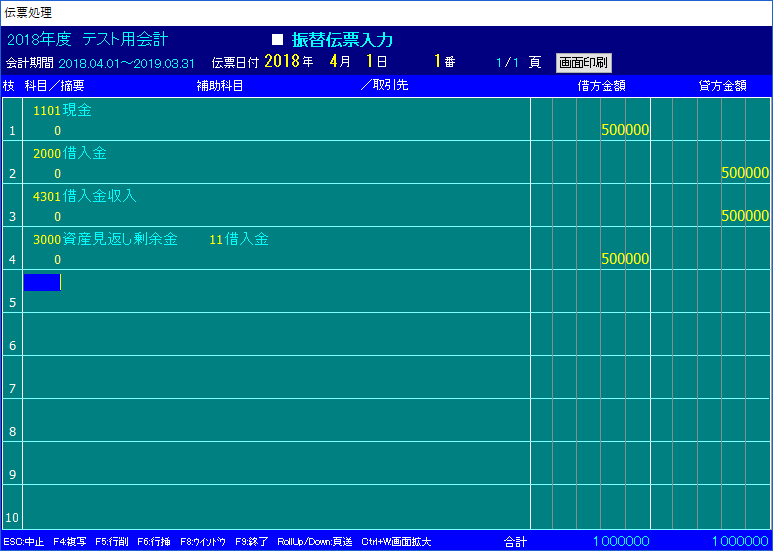Click row number 6
The width and height of the screenshot is (773, 551).
pos(12,345)
